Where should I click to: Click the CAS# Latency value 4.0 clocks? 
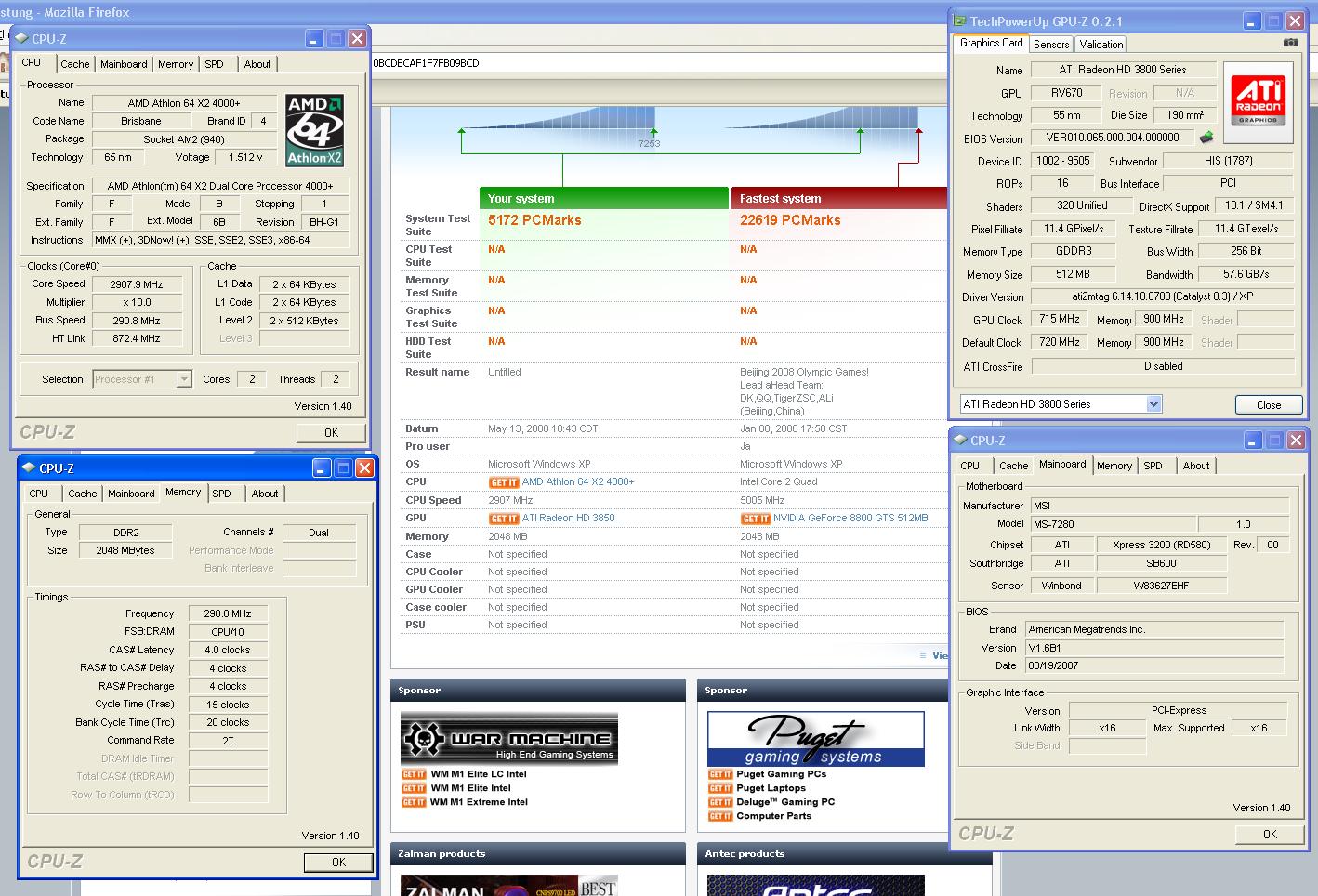click(x=228, y=651)
